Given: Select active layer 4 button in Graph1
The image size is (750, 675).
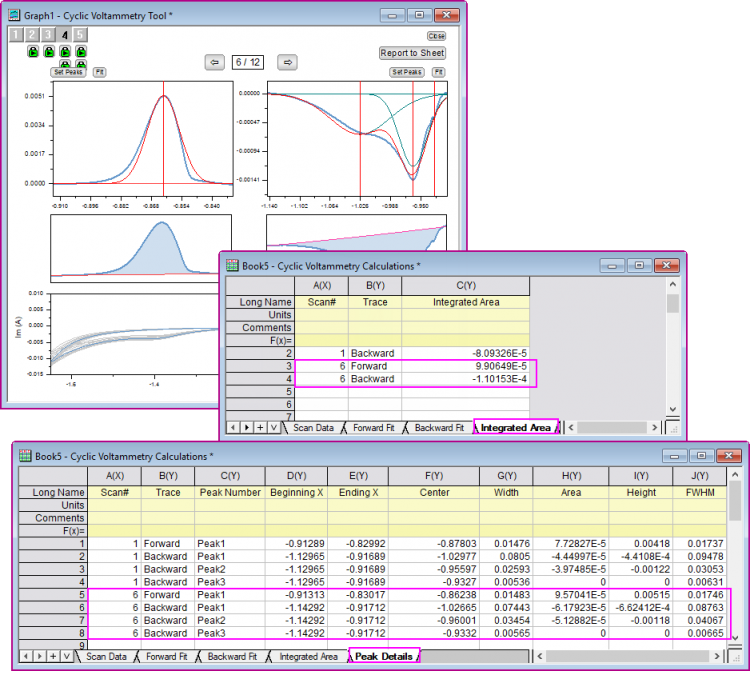Looking at the screenshot, I should [x=64, y=34].
